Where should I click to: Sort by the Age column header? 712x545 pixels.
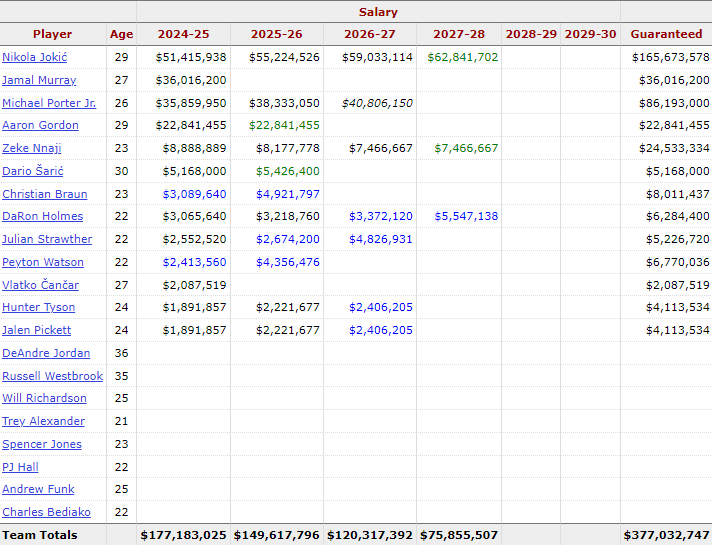tap(122, 34)
